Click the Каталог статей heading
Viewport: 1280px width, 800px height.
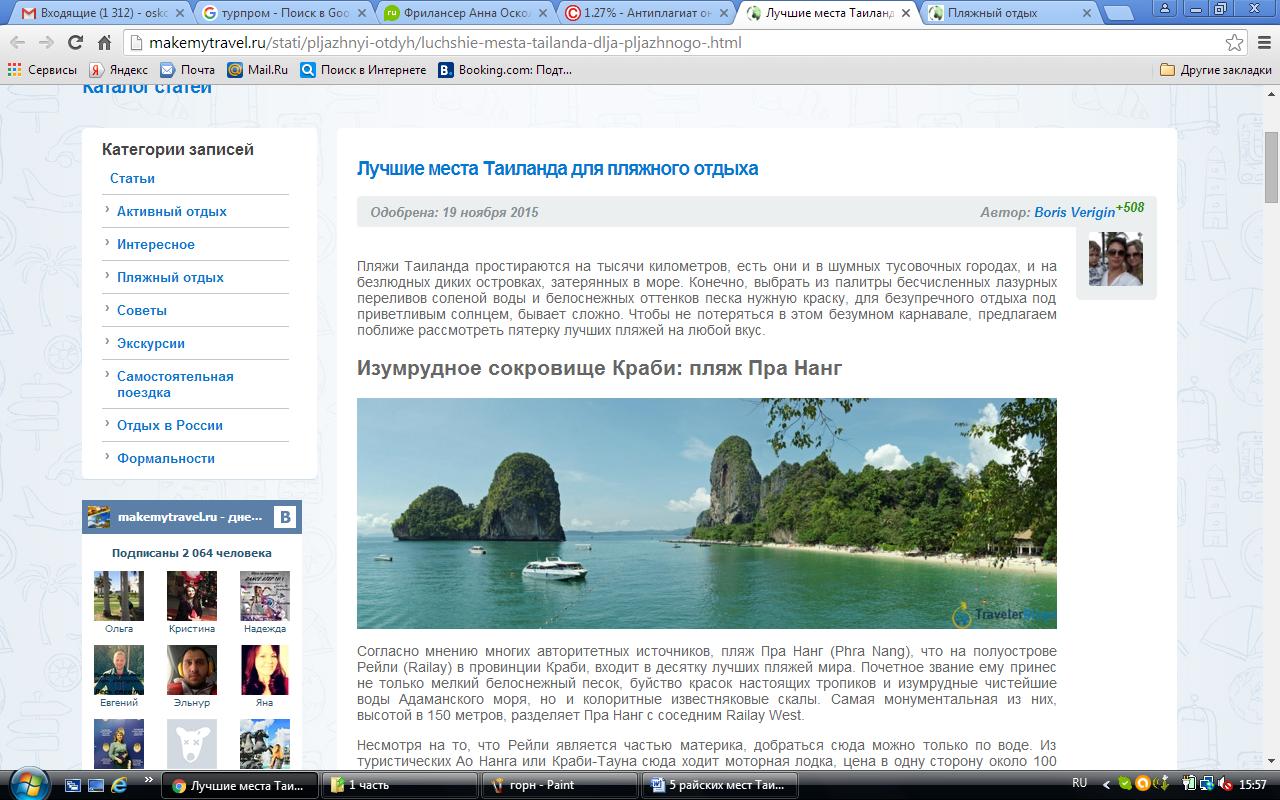[x=147, y=87]
